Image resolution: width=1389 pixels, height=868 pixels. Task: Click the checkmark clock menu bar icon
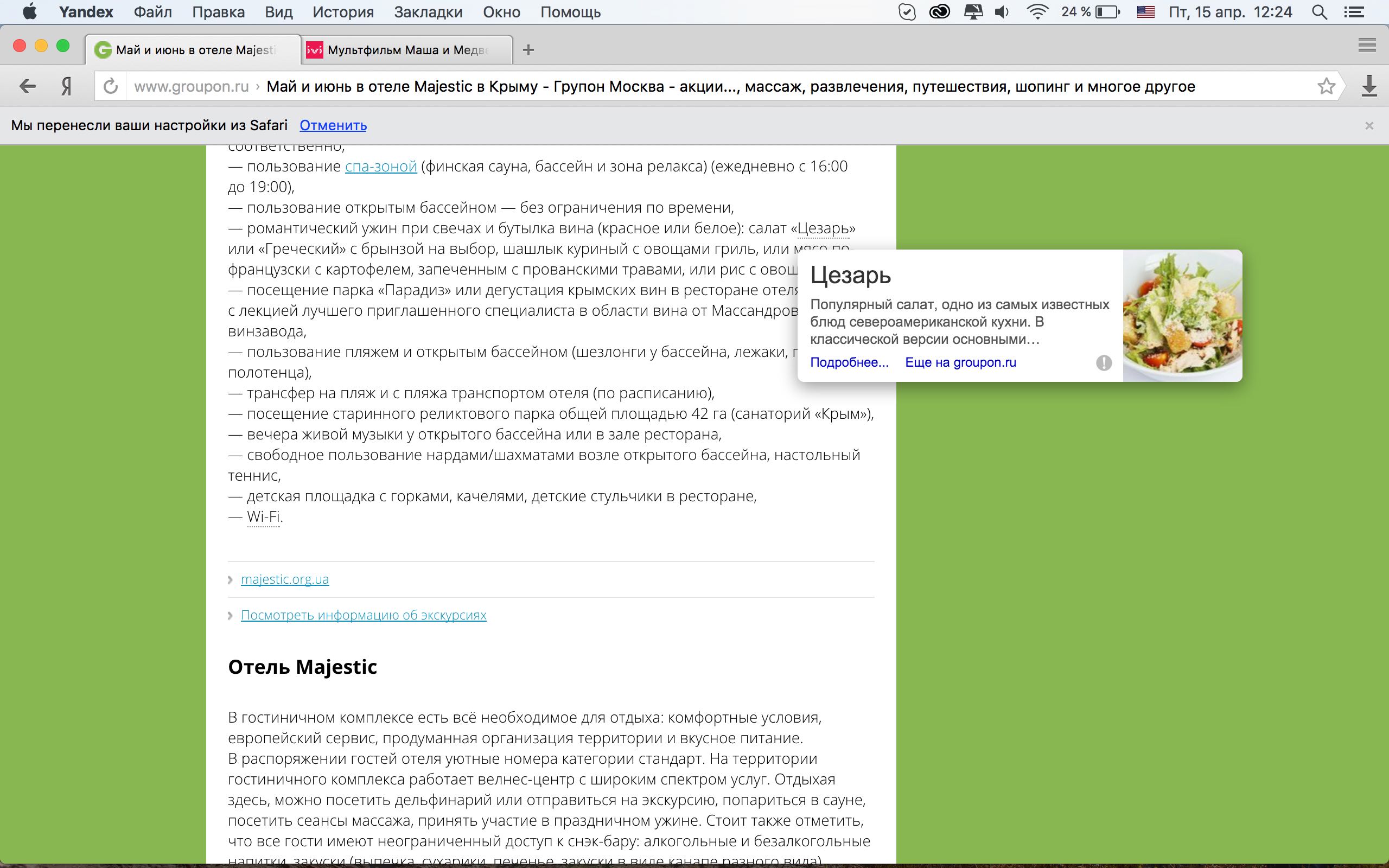pos(907,12)
